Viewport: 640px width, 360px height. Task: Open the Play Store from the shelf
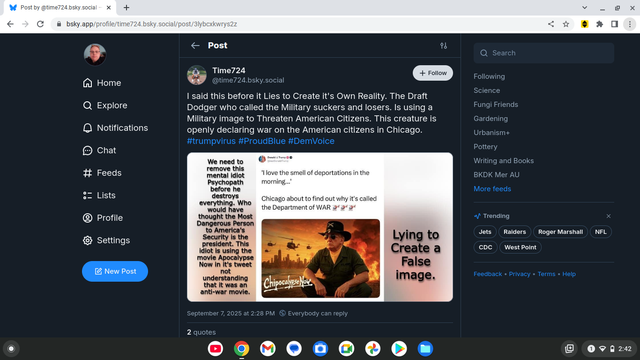tap(399, 349)
